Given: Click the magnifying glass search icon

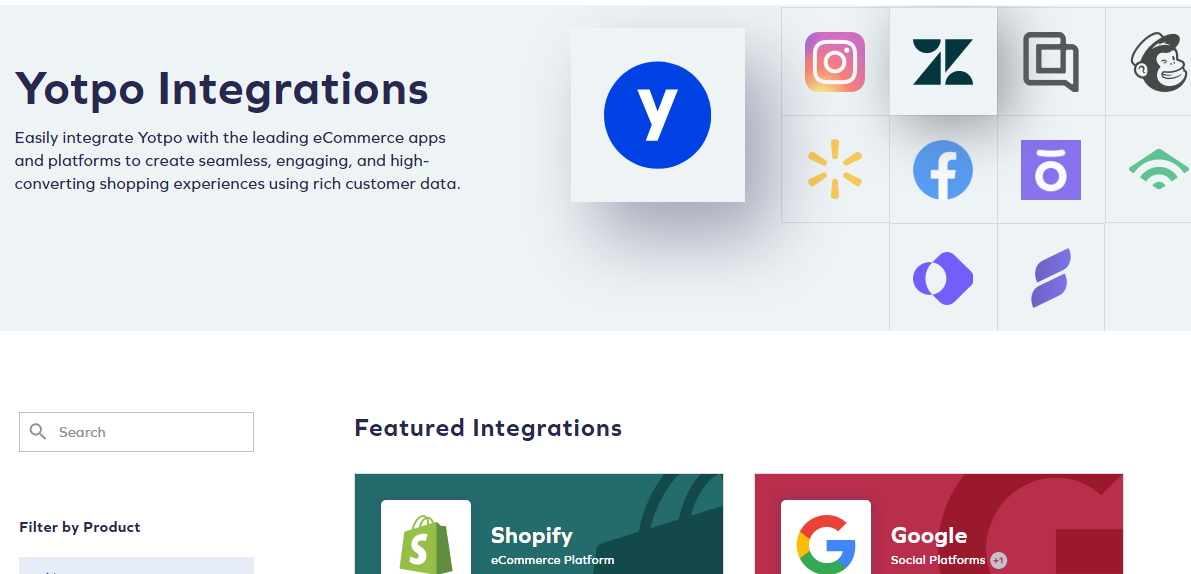Looking at the screenshot, I should (38, 432).
